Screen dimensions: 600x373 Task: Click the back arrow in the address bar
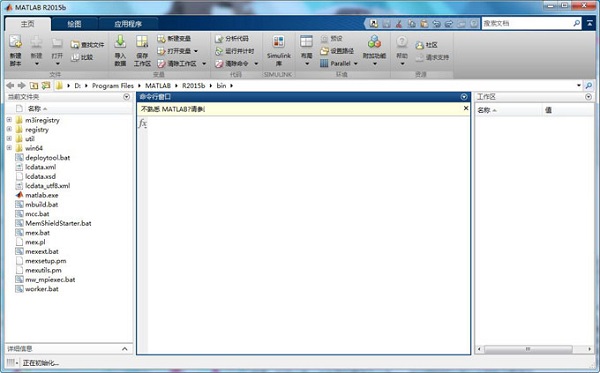pyautogui.click(x=10, y=85)
